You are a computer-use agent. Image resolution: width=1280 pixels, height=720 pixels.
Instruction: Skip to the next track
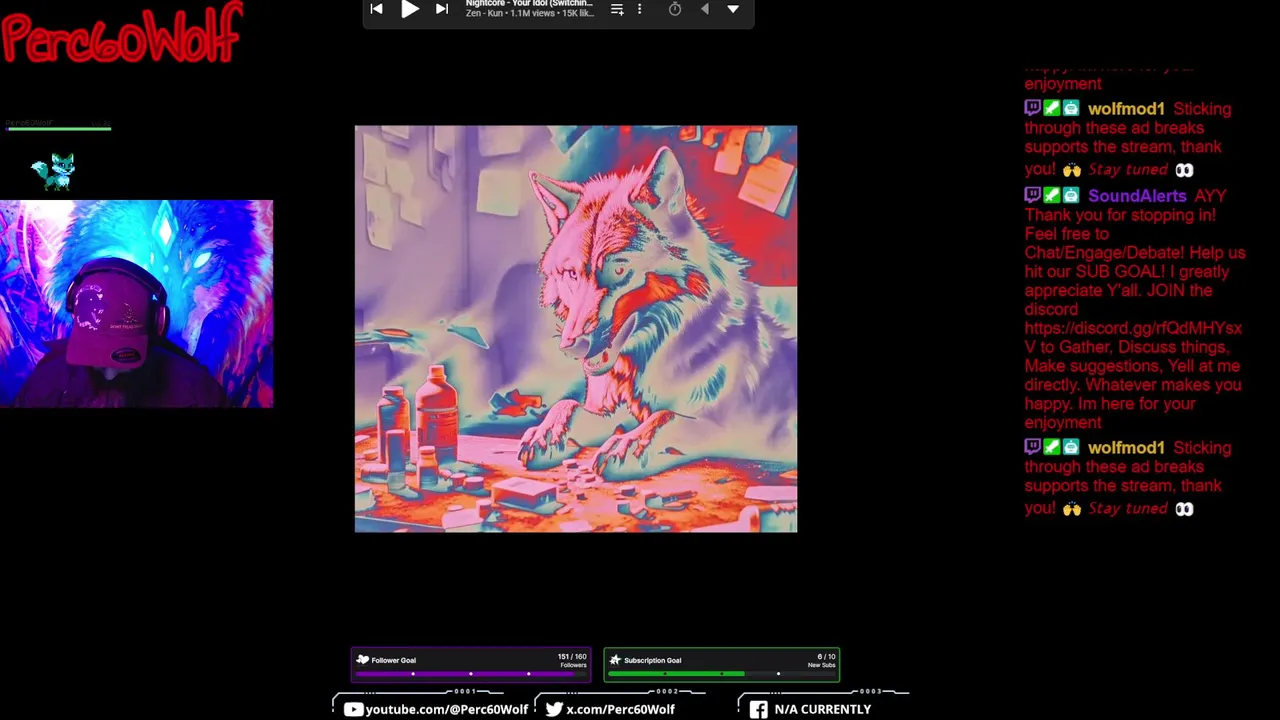(442, 9)
